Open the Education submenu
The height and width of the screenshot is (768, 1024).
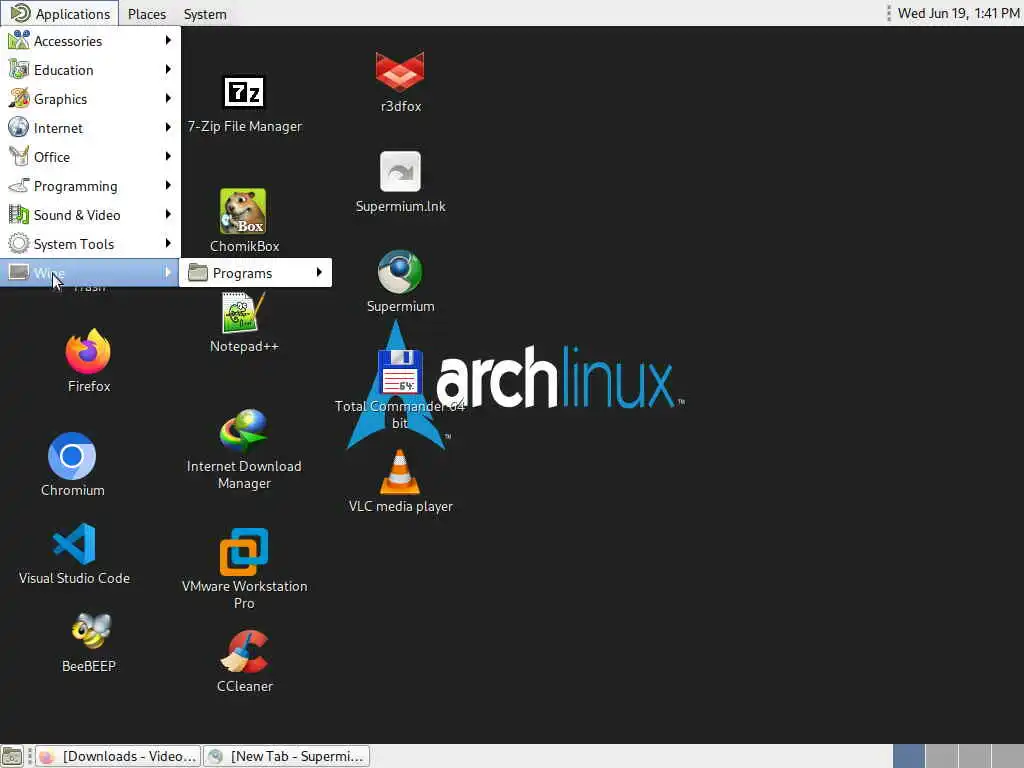pos(90,70)
